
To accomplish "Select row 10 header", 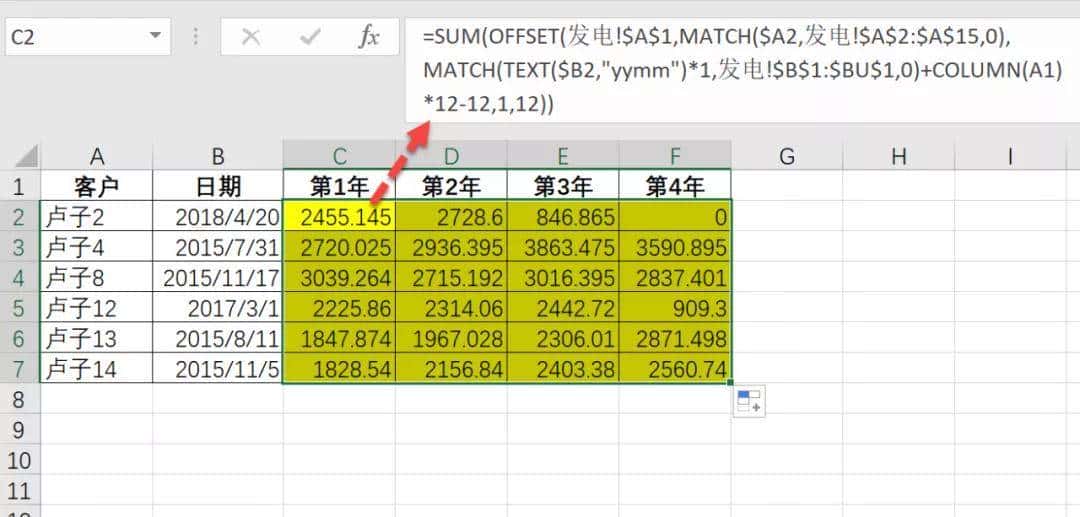I will tap(19, 461).
